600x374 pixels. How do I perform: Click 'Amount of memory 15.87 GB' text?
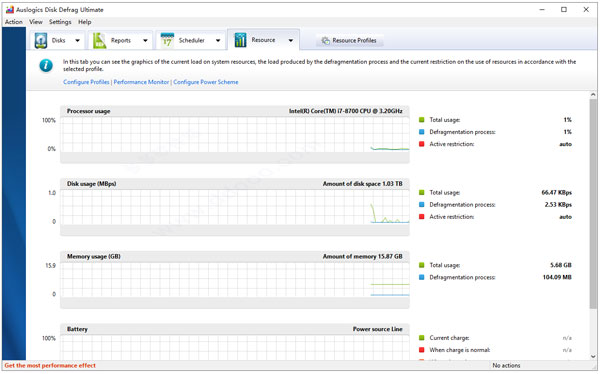click(x=362, y=256)
